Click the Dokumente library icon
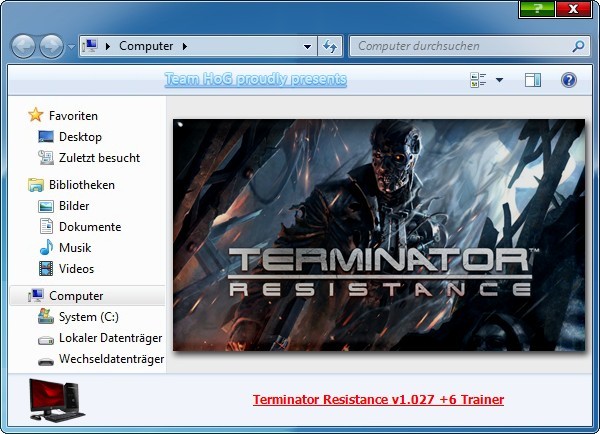 tap(46, 226)
